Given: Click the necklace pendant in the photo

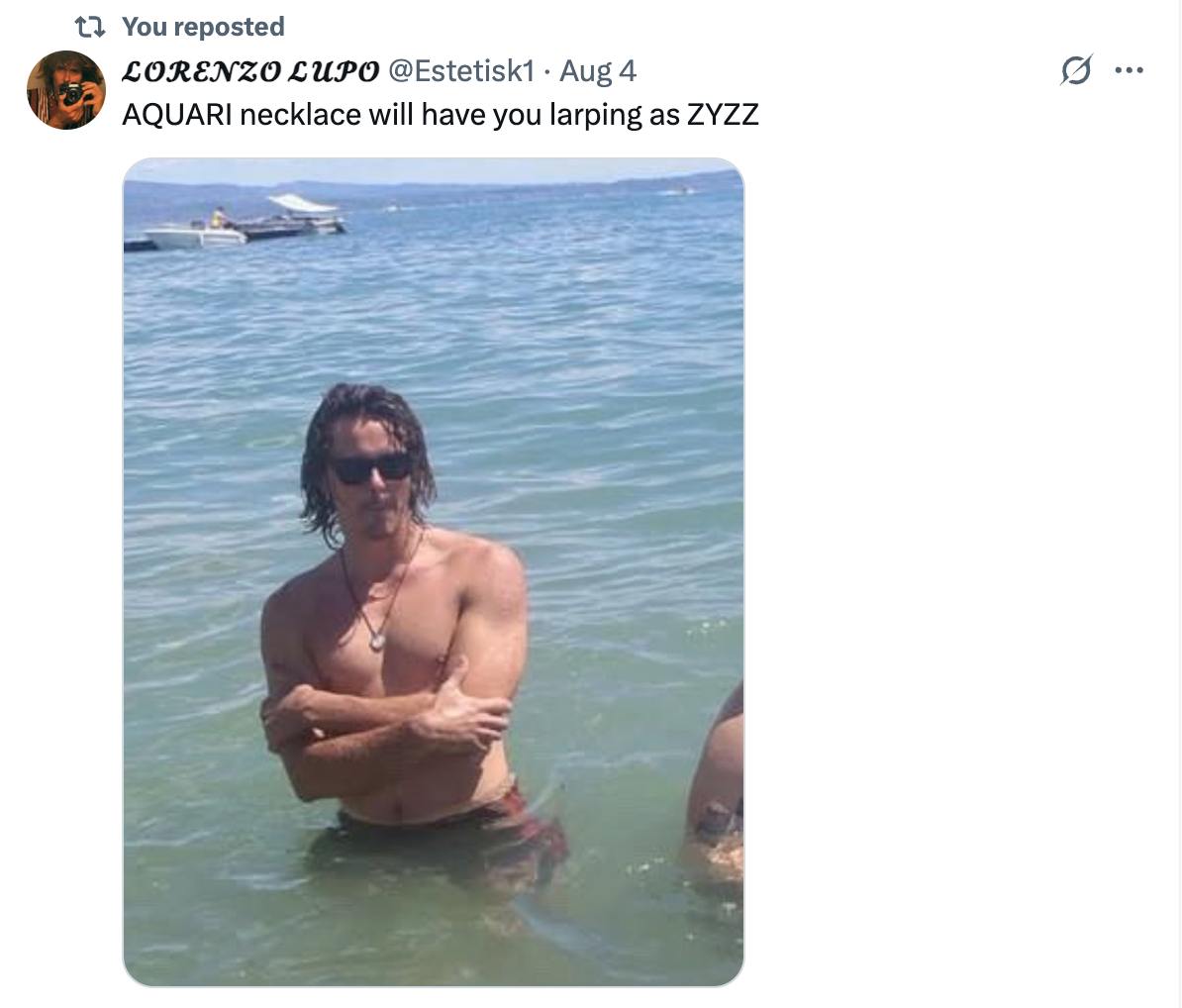Looking at the screenshot, I should tap(377, 642).
